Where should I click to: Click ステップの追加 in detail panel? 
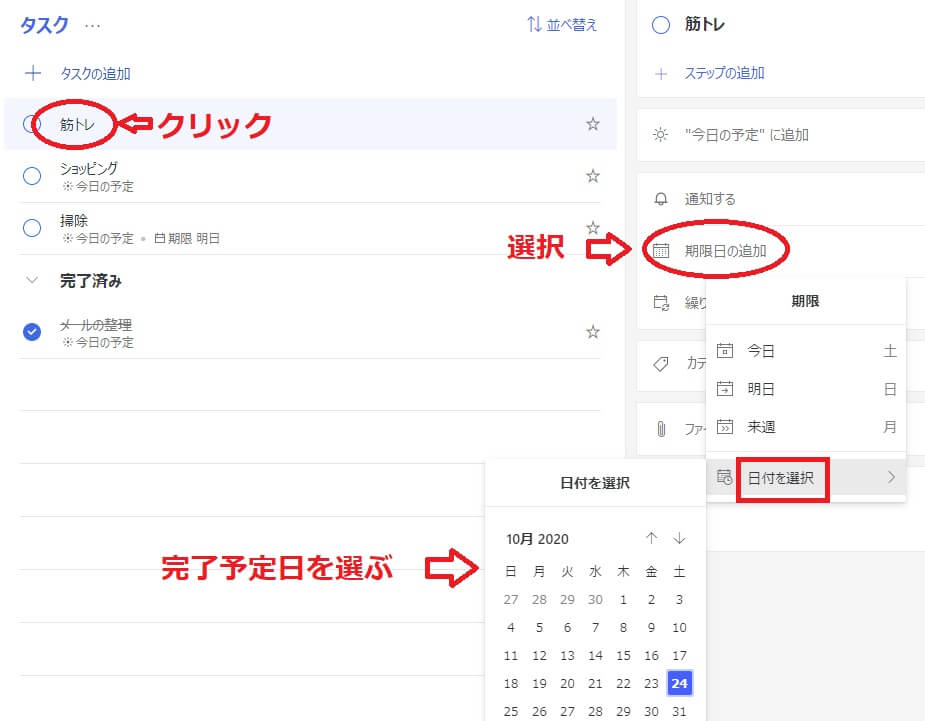point(724,73)
